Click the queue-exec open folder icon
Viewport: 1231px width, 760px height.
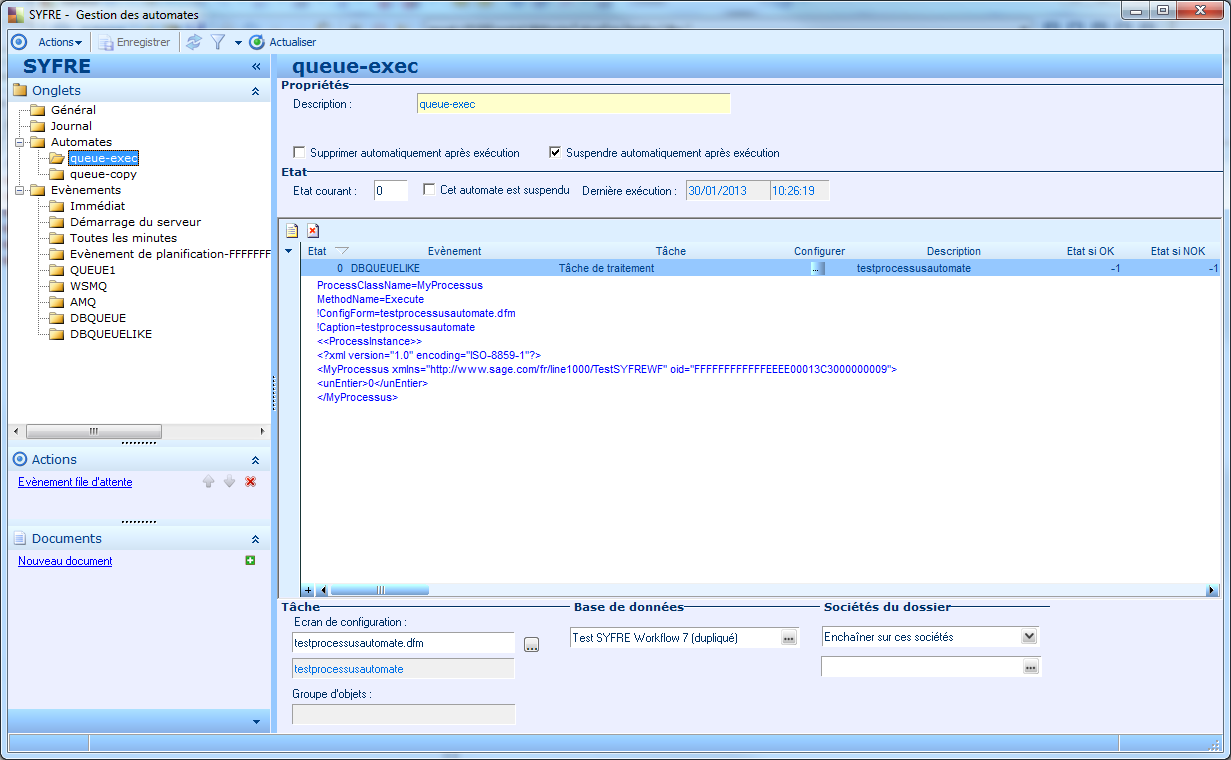[57, 158]
